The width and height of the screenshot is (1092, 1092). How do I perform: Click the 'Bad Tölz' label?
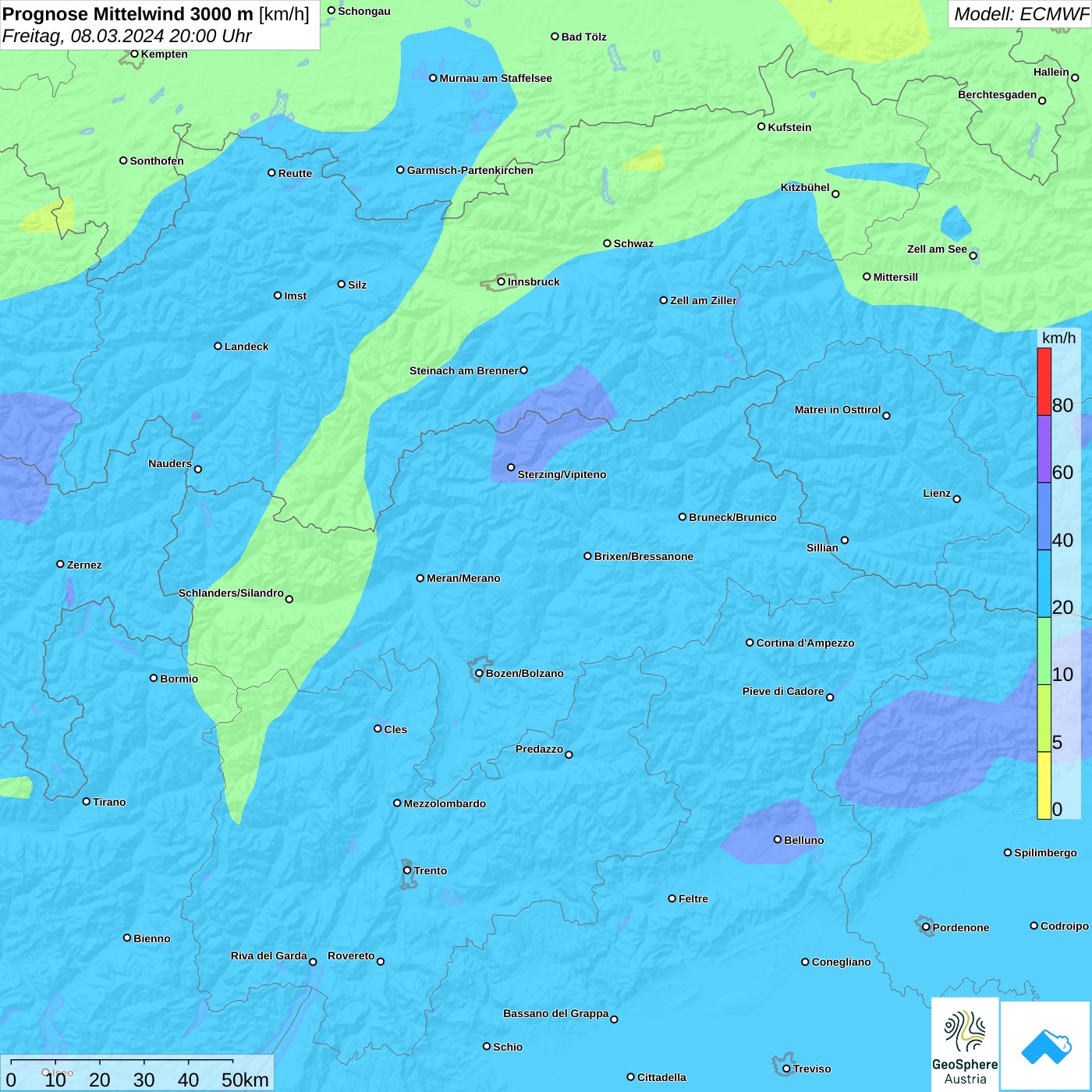584,37
